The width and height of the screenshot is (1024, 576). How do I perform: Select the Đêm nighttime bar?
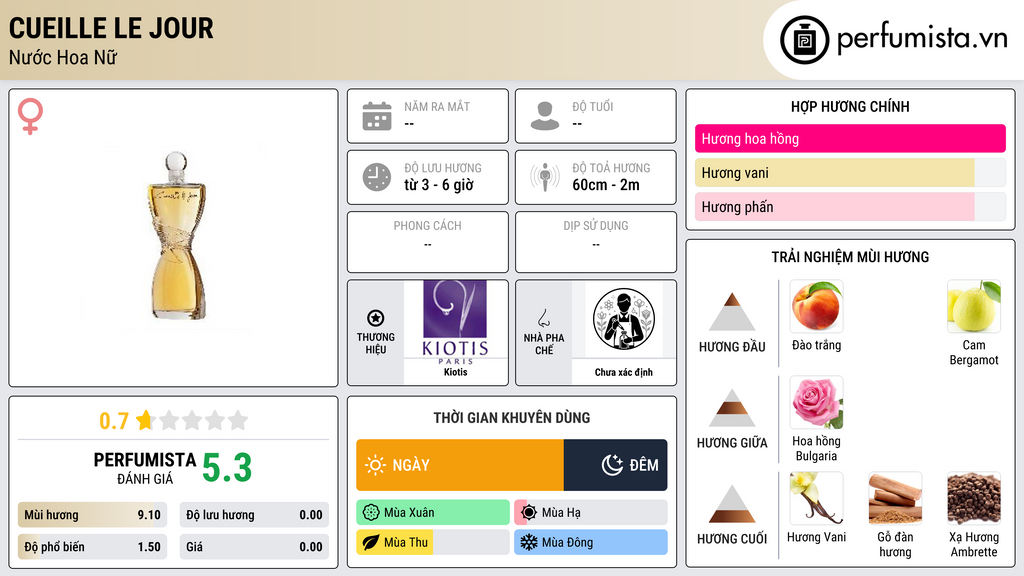point(615,465)
